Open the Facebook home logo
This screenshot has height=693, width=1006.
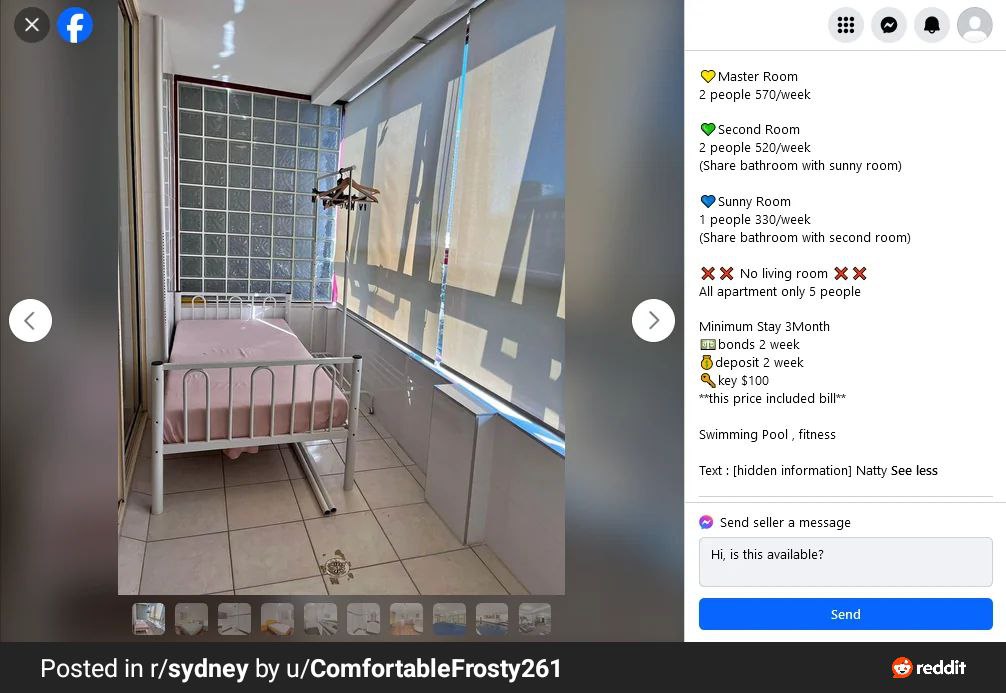(75, 25)
